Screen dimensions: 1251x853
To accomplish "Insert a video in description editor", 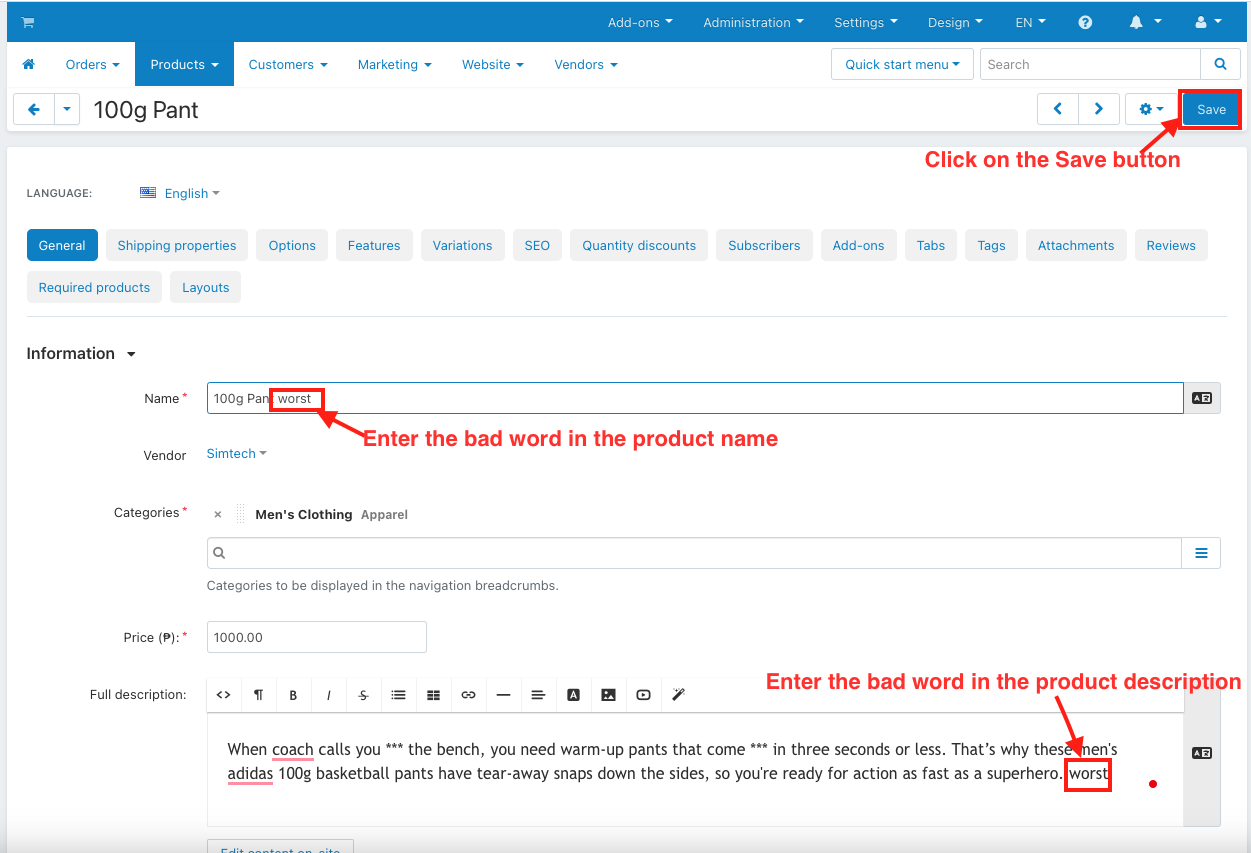I will [x=643, y=695].
